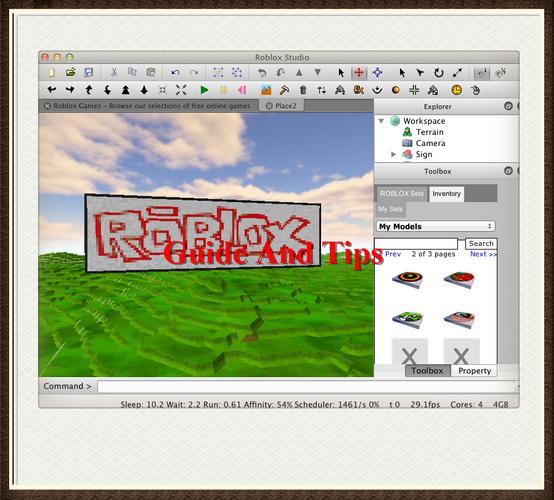
Task: Click the Search button in the Toolbox
Action: point(481,243)
